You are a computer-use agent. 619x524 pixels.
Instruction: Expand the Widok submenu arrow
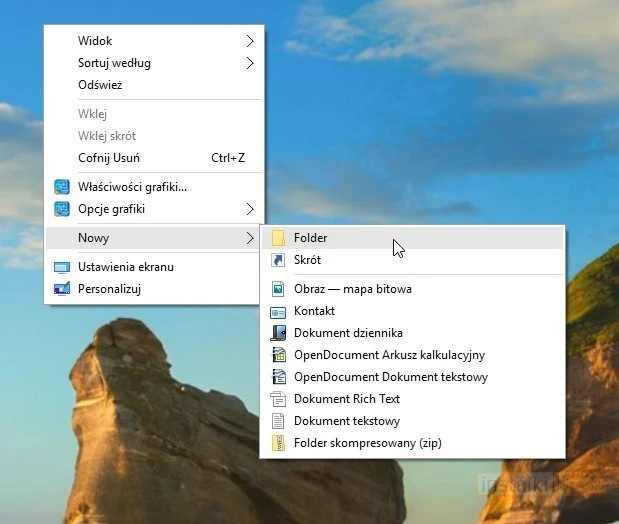(249, 41)
